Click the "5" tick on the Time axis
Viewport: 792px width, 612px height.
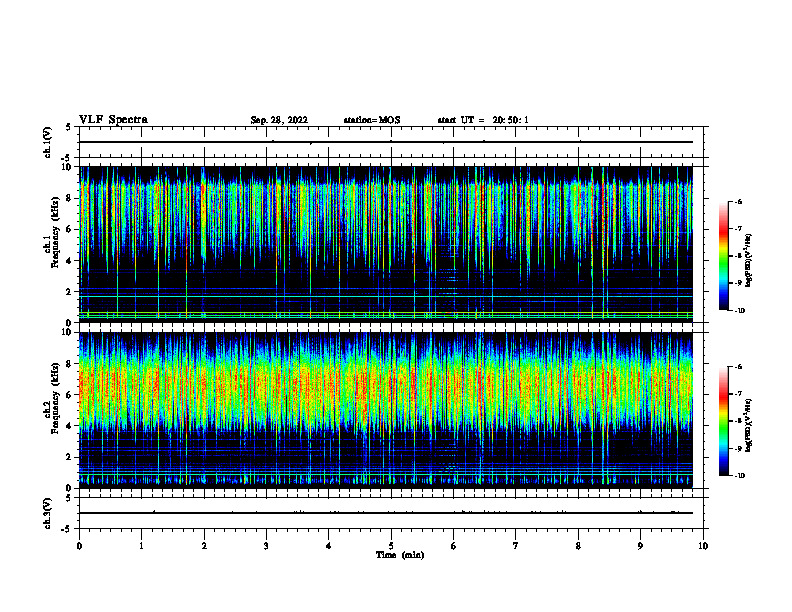tap(391, 546)
